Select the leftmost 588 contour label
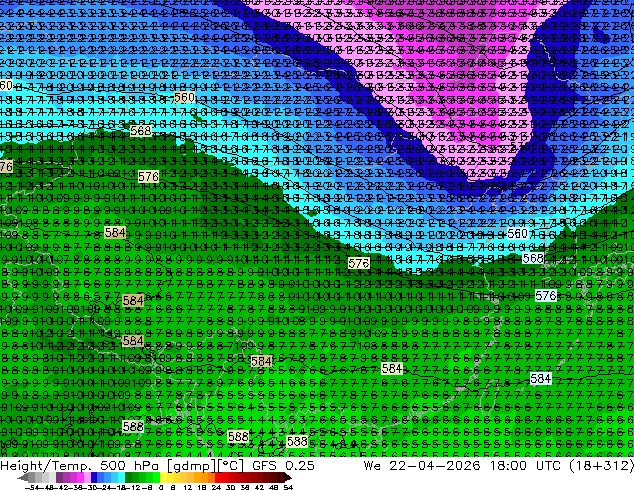Screen dimensions: 634x490 [x=133, y=427]
